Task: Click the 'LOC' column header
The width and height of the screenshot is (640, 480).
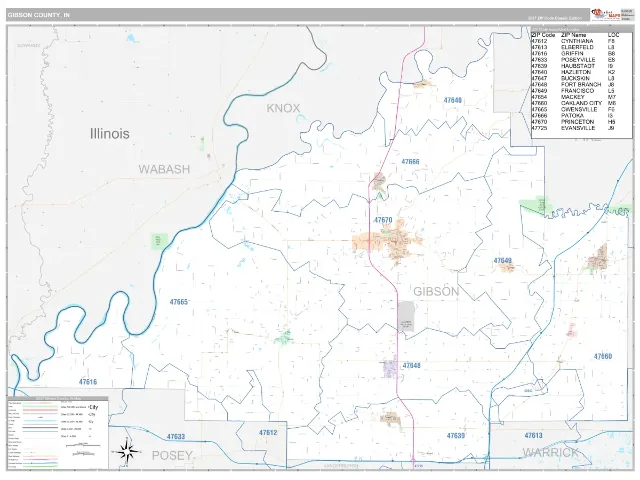Action: point(613,35)
